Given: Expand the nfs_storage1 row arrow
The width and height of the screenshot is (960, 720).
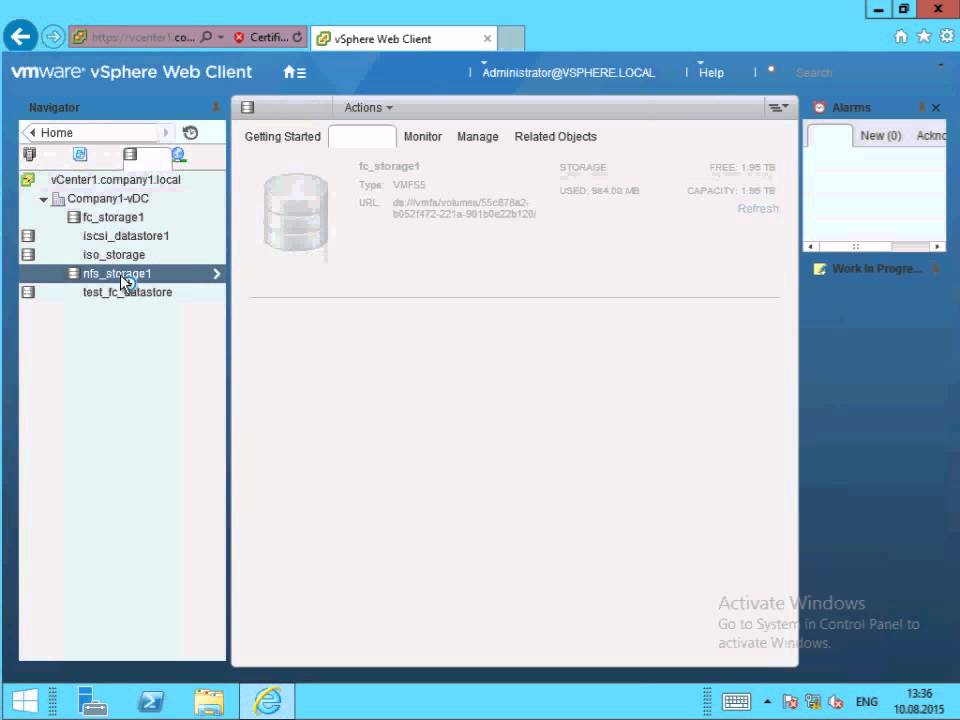Looking at the screenshot, I should point(216,274).
